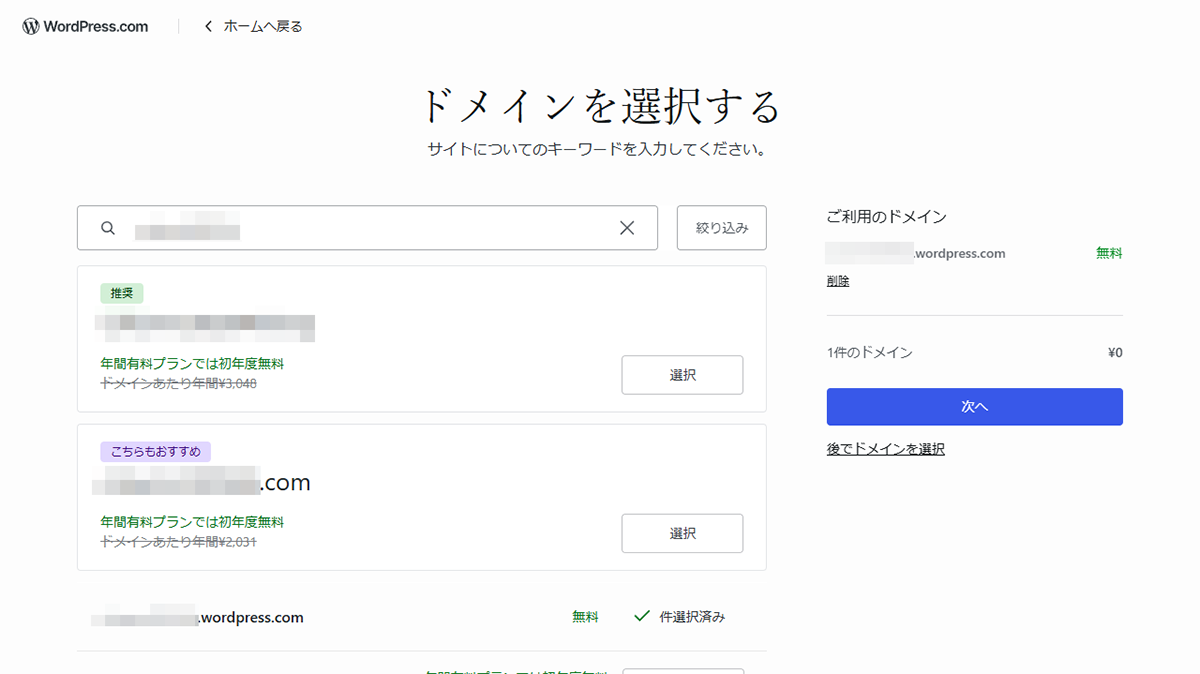Click the back chevron beside ホームへ戻る
The image size is (1200, 674).
pyautogui.click(x=207, y=26)
